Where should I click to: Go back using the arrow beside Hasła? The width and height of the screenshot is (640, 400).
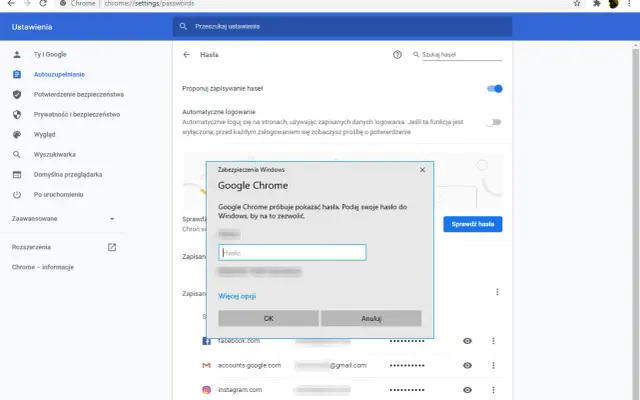tap(187, 55)
